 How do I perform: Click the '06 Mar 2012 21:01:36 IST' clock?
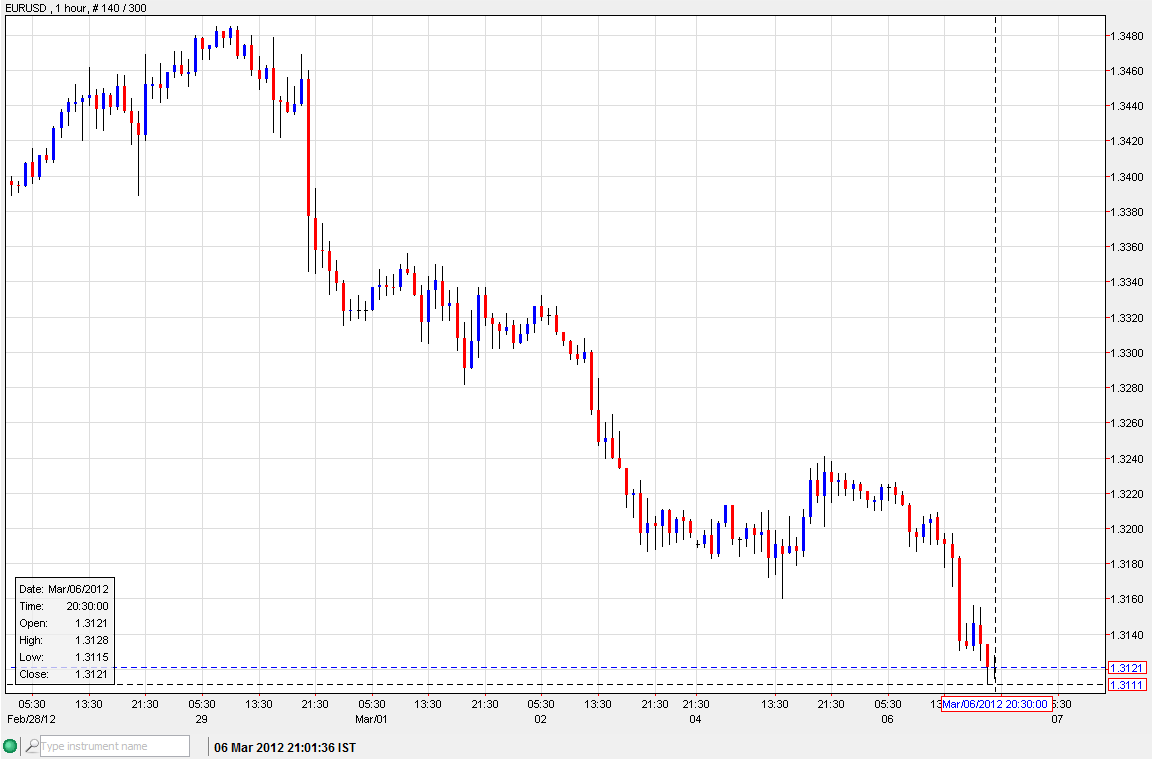(x=285, y=748)
